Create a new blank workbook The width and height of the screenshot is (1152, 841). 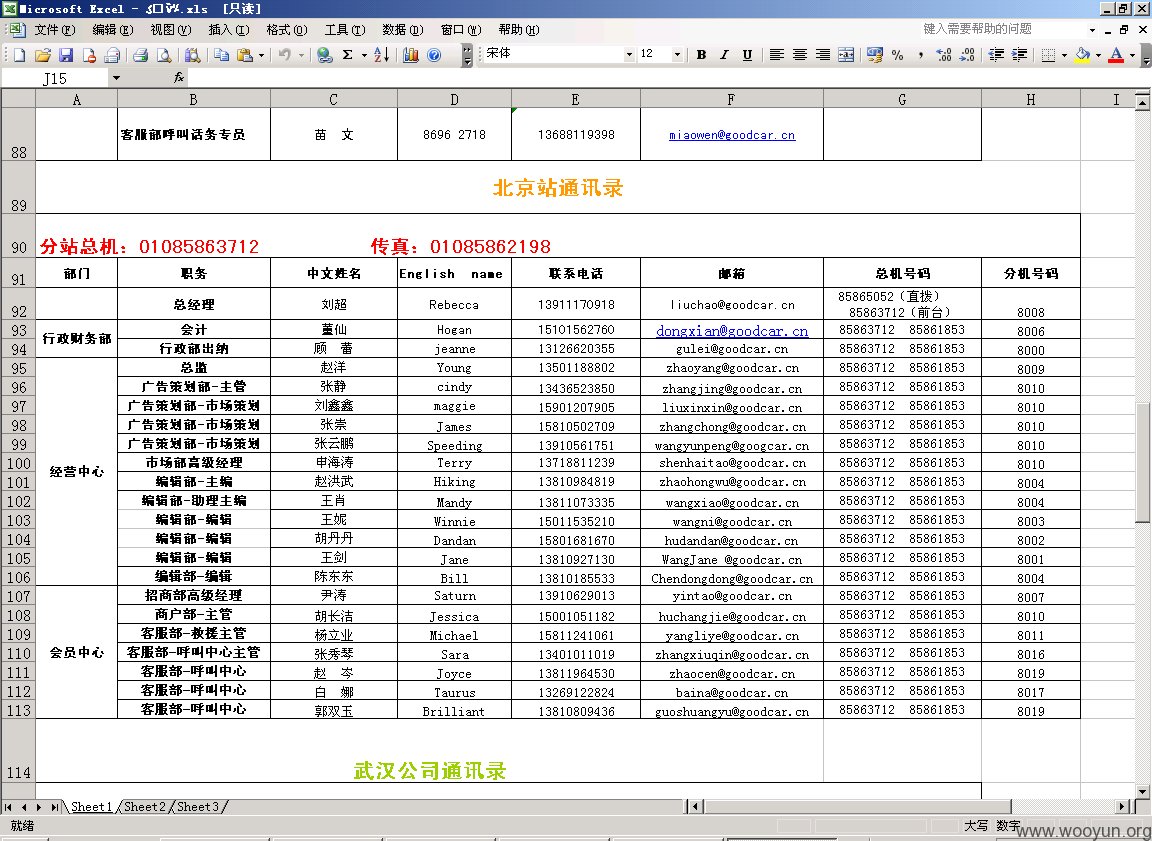[20, 55]
